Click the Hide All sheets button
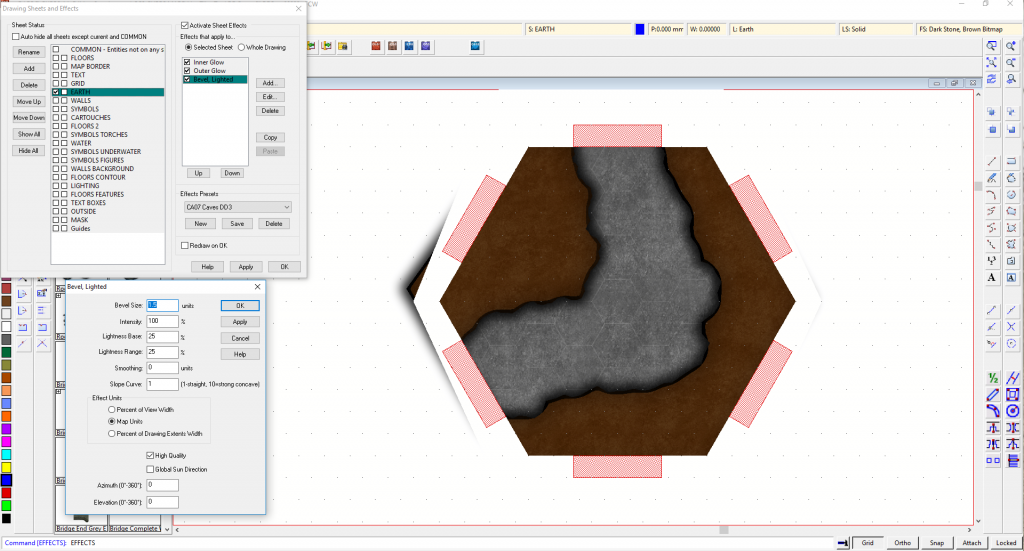1024x551 pixels. pyautogui.click(x=29, y=150)
